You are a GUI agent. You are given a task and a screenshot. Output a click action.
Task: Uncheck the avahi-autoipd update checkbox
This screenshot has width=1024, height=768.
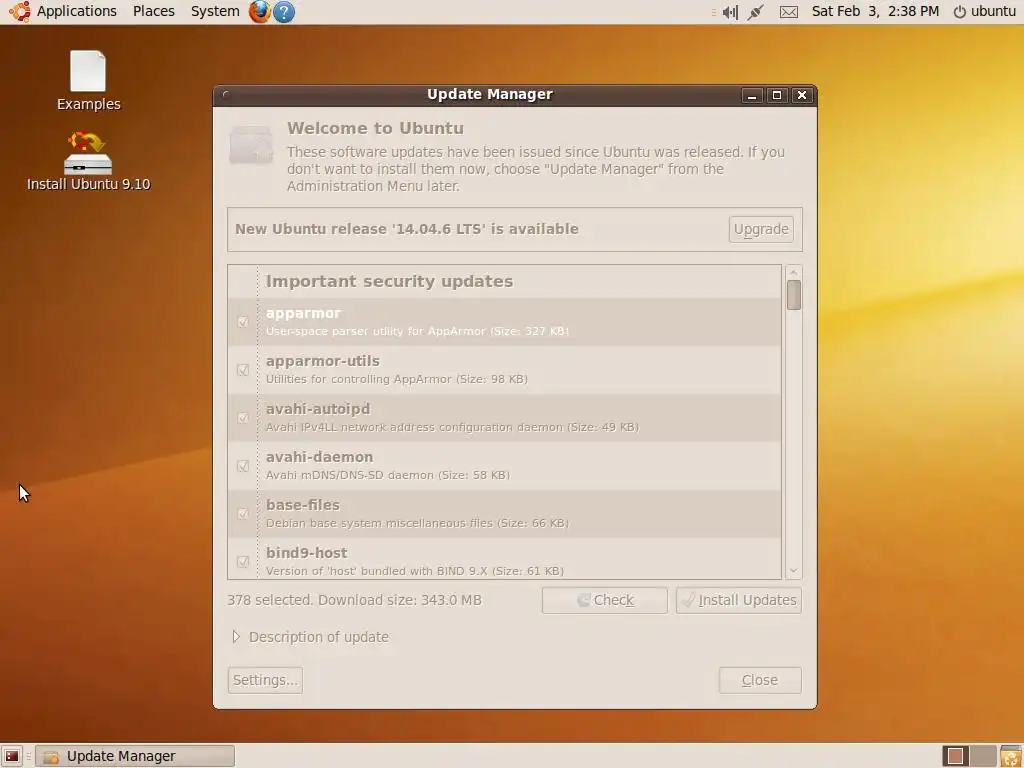pyautogui.click(x=243, y=418)
